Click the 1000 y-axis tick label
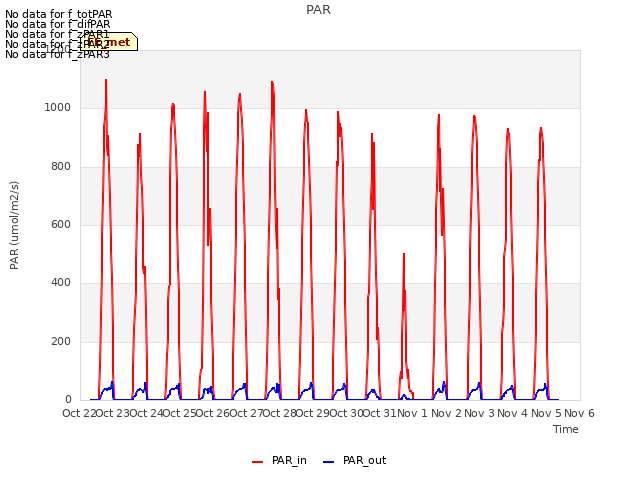640x480 pixels. click(58, 108)
